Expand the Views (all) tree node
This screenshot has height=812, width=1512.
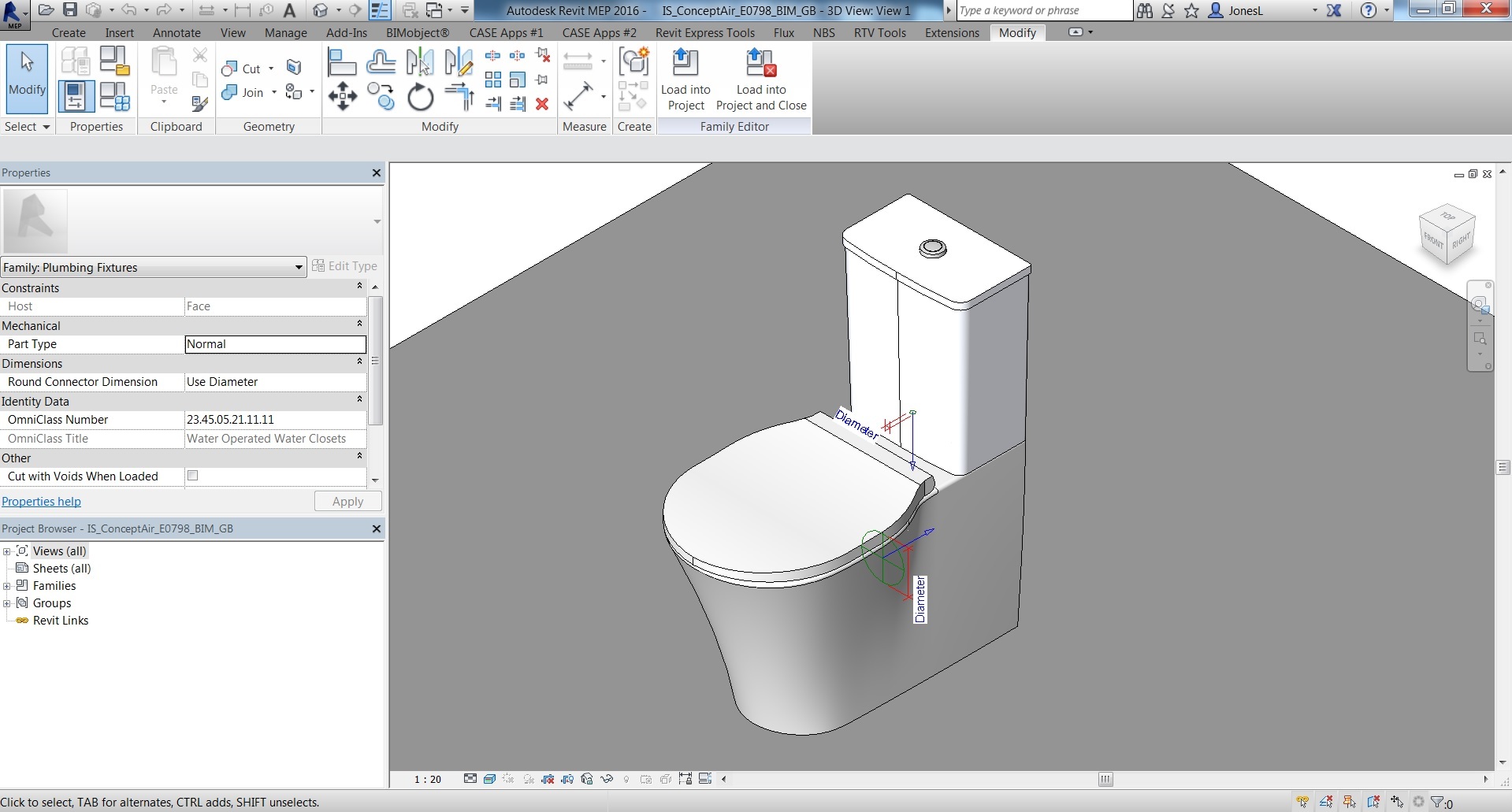click(x=7, y=551)
